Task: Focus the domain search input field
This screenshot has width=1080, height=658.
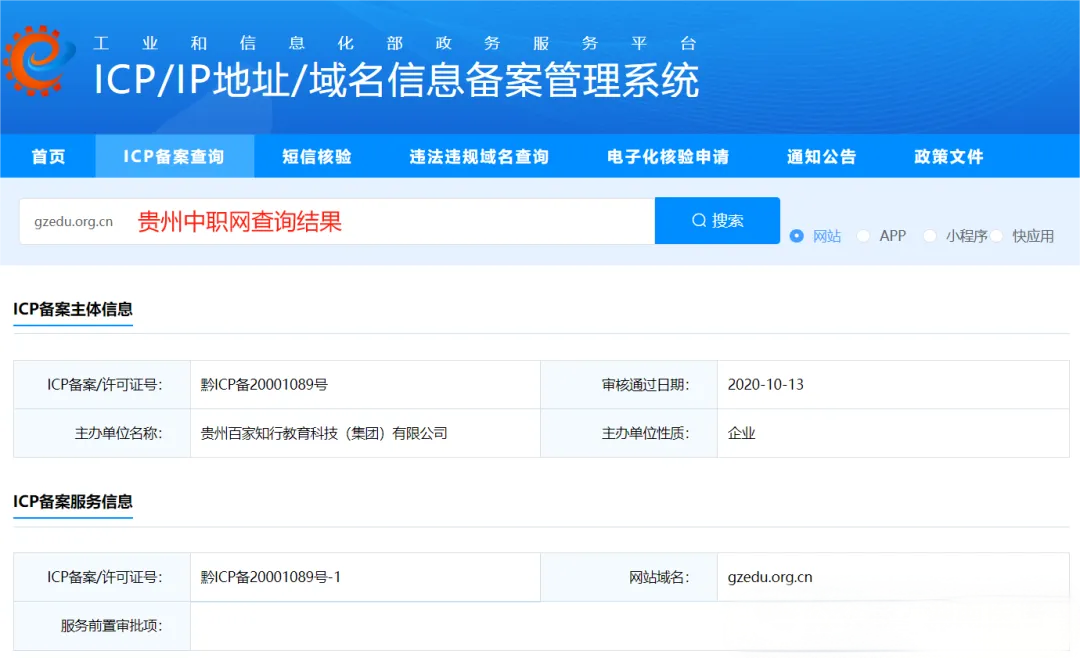Action: click(x=337, y=221)
